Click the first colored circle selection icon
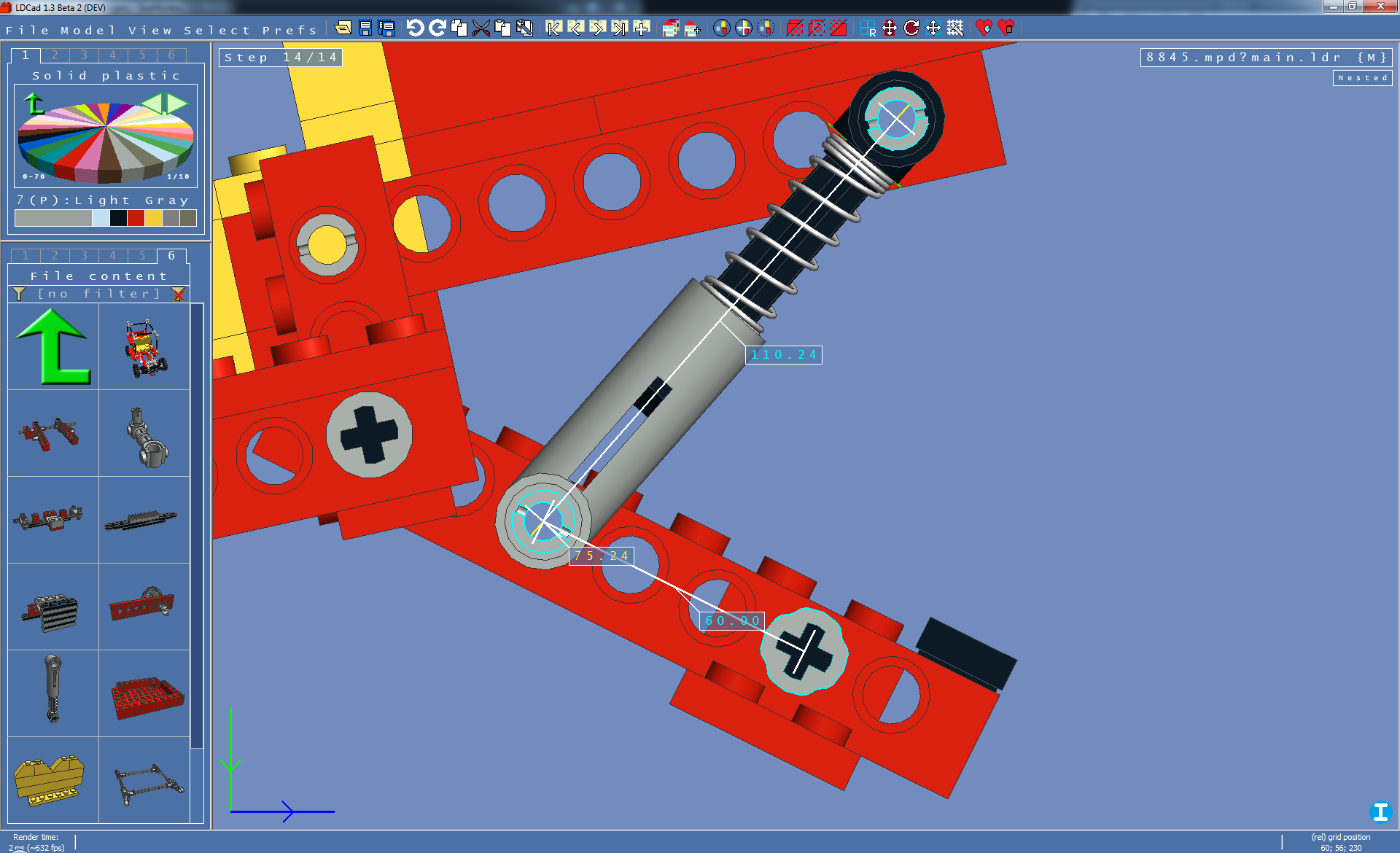 click(x=721, y=28)
